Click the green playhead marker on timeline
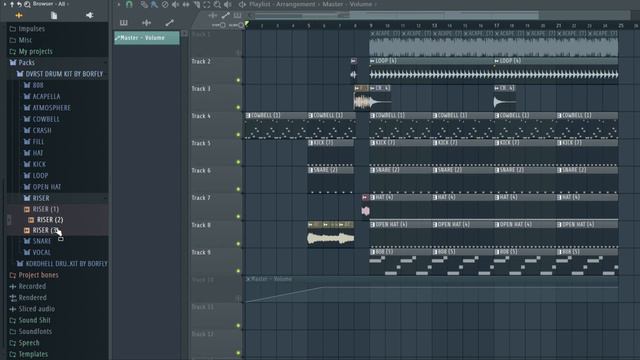 point(247,24)
